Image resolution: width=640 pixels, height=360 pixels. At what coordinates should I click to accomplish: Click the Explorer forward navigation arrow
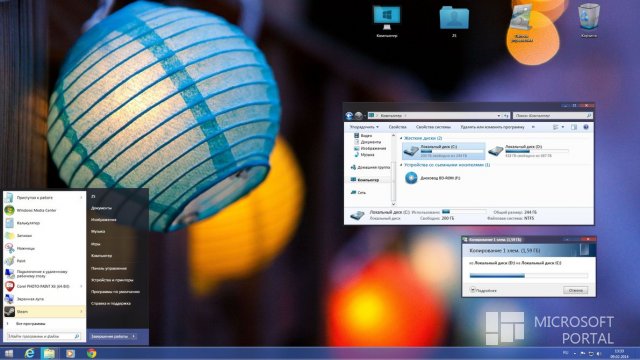(358, 116)
